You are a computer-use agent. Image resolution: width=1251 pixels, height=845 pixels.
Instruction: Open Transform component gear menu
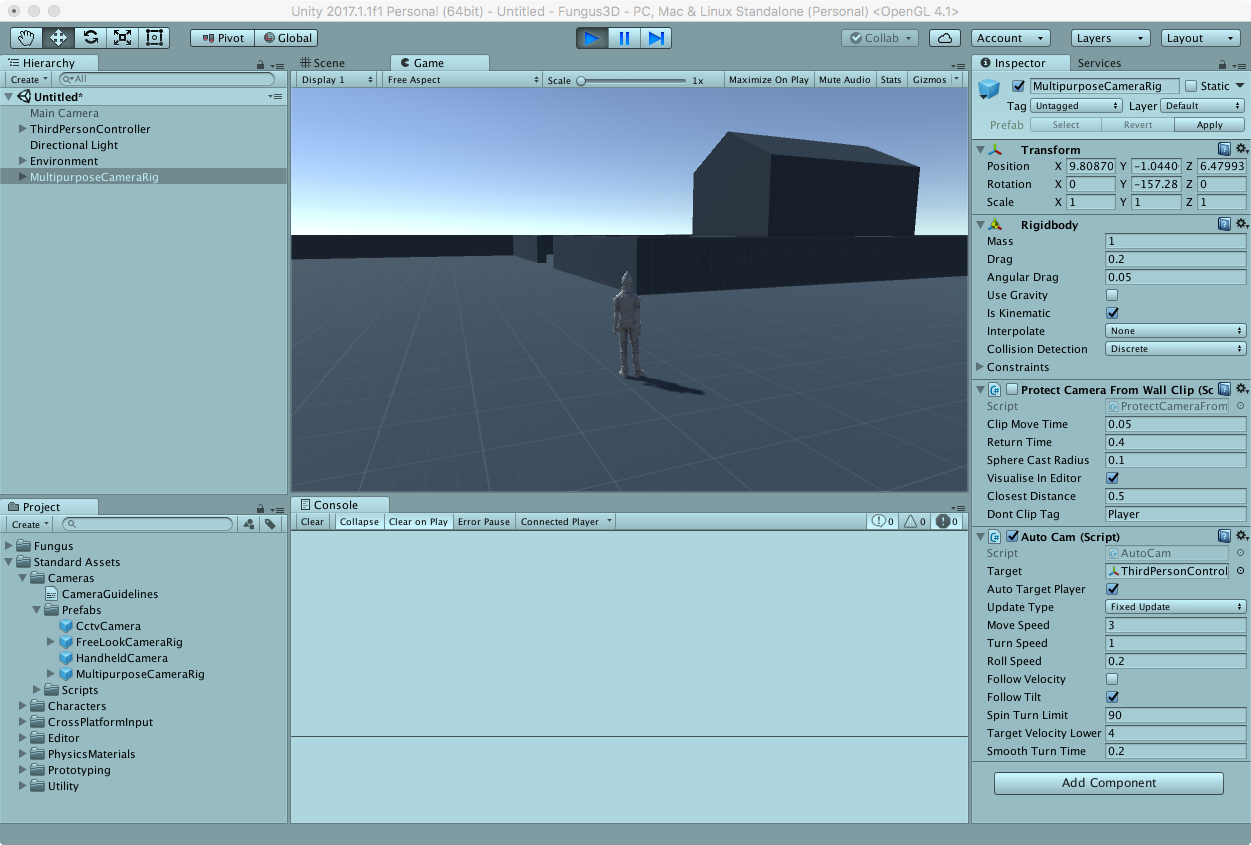click(1241, 149)
